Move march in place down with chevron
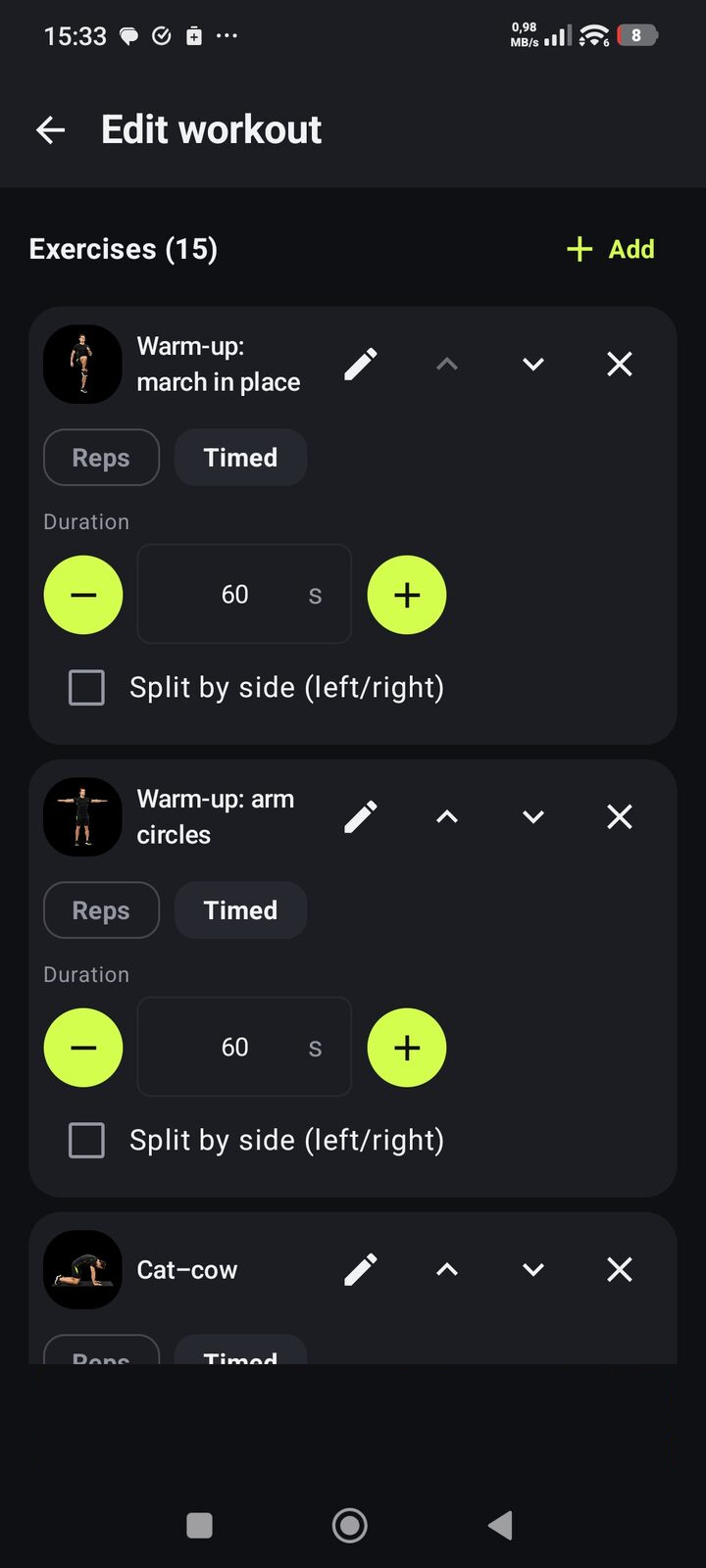 click(x=533, y=365)
